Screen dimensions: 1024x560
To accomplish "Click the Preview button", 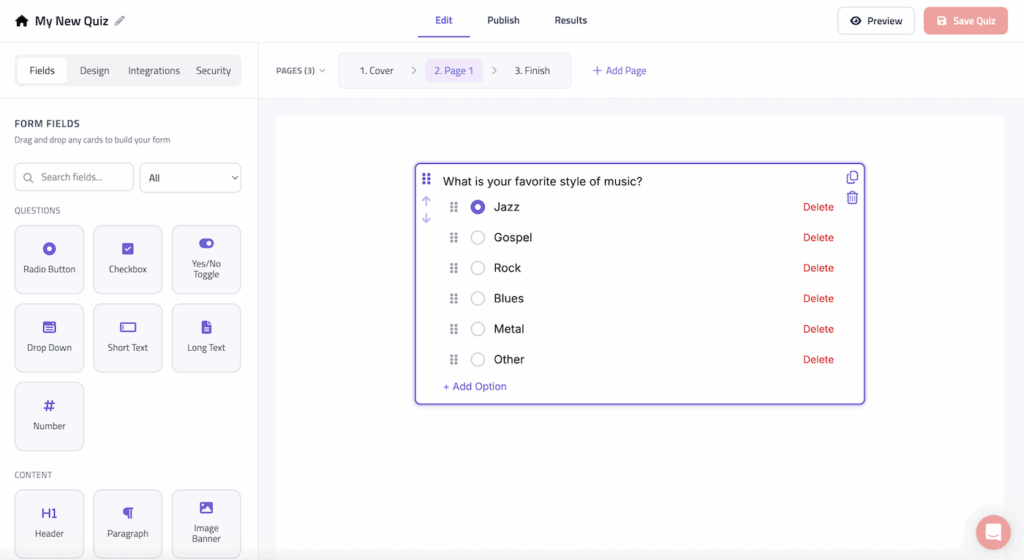I will [x=876, y=21].
